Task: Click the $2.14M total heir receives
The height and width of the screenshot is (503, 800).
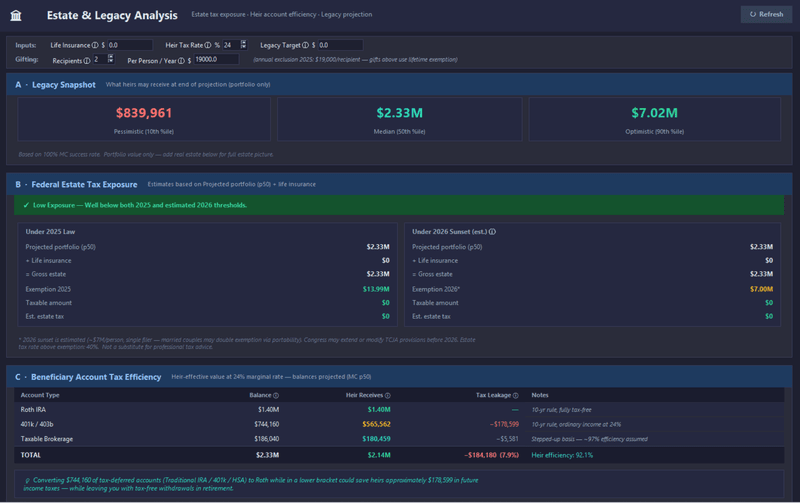Action: [379, 455]
